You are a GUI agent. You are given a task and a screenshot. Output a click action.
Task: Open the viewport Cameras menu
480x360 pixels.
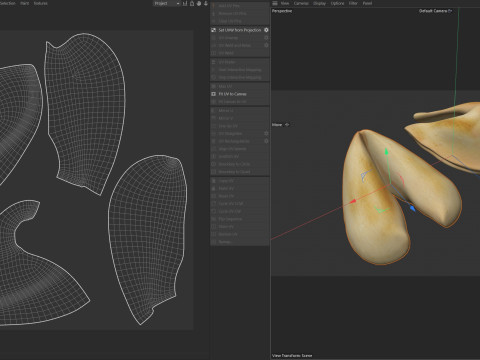coord(301,3)
